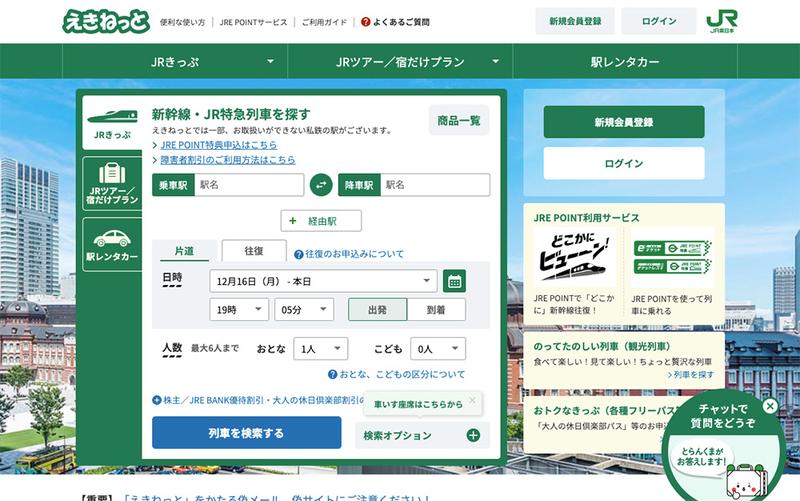
Task: Select the suitcase JRツアー side tab
Action: coord(112,184)
